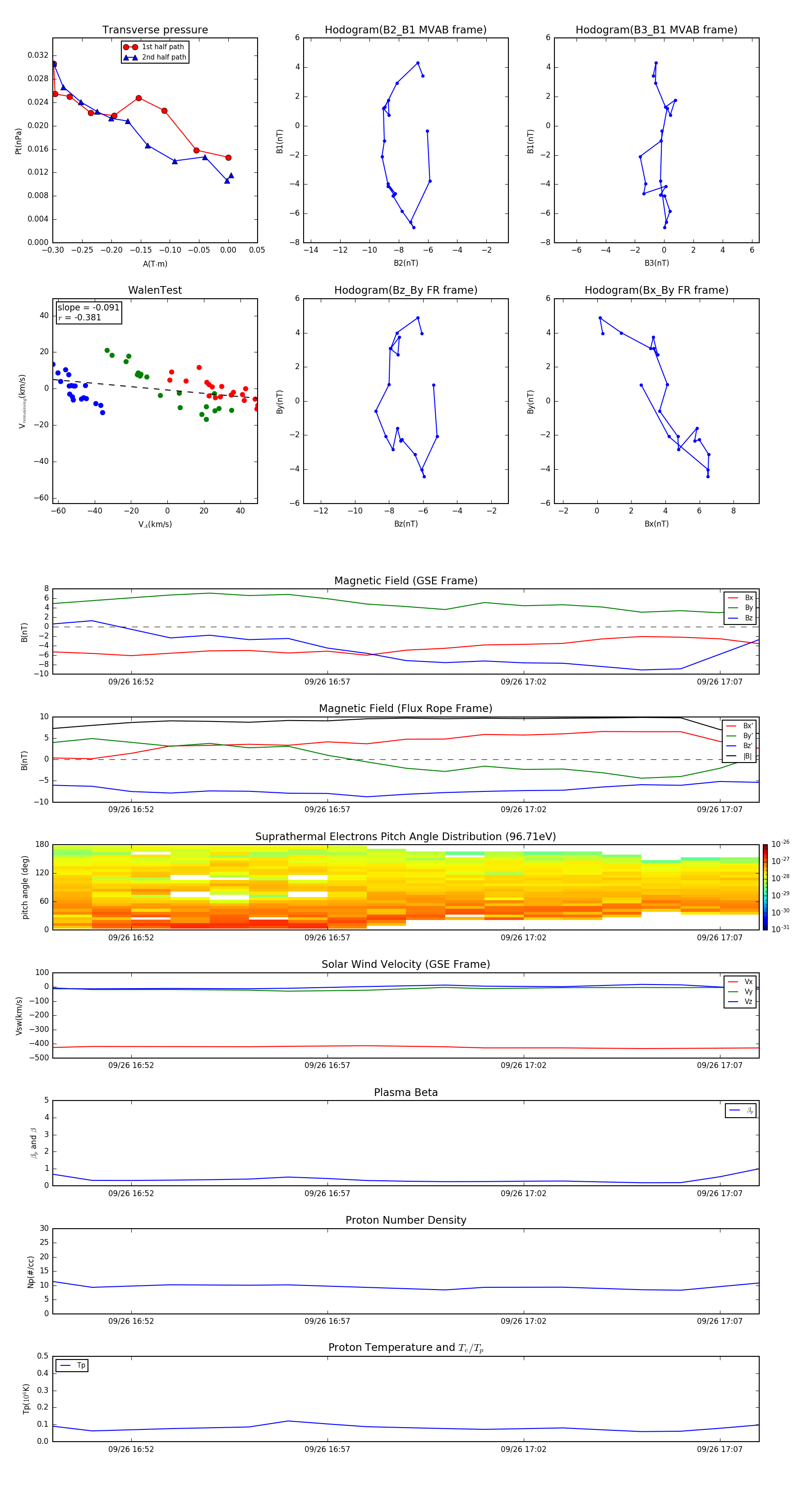
Task: Click the "Transverse pressure" plot title
Action: [155, 30]
